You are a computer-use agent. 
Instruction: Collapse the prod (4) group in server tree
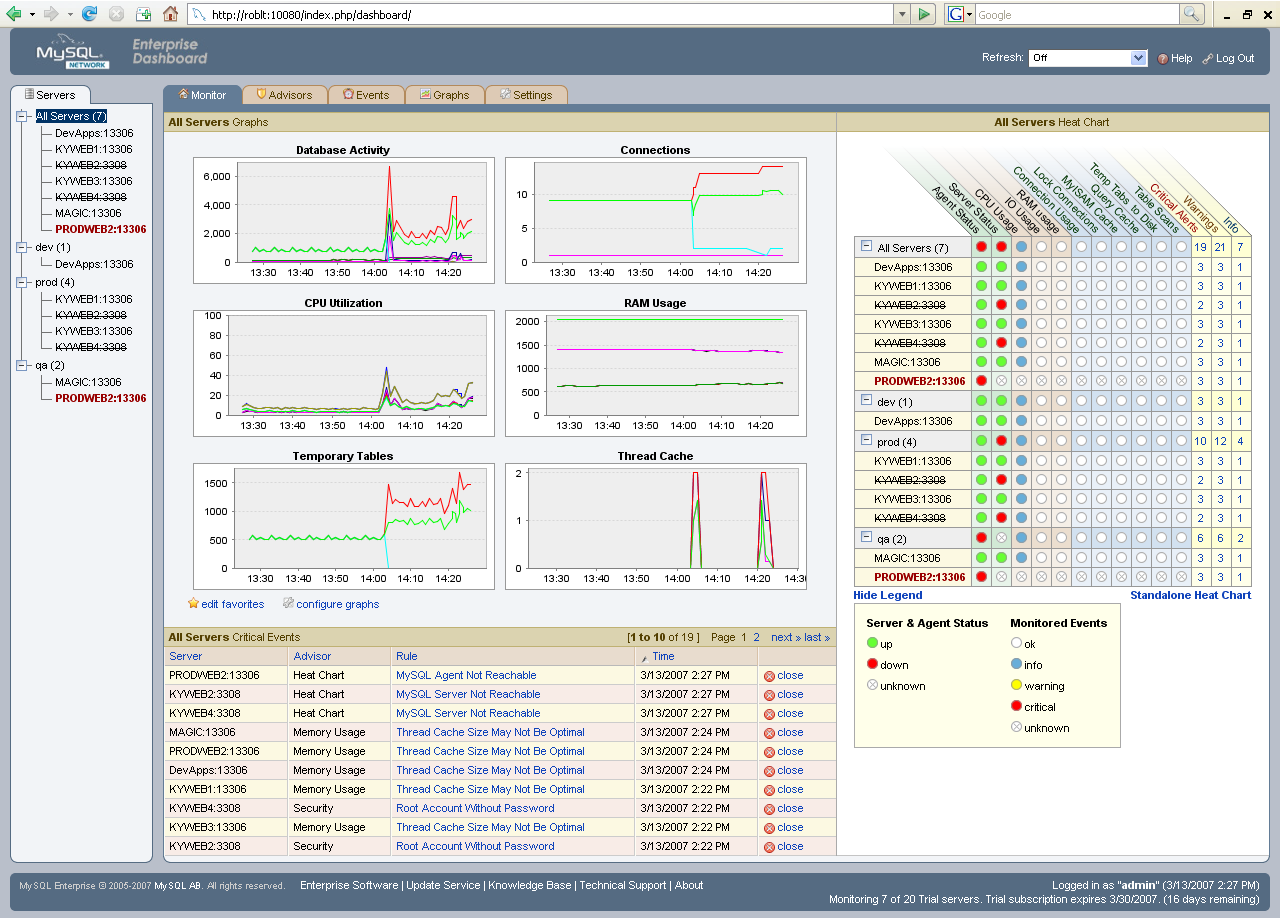23,282
